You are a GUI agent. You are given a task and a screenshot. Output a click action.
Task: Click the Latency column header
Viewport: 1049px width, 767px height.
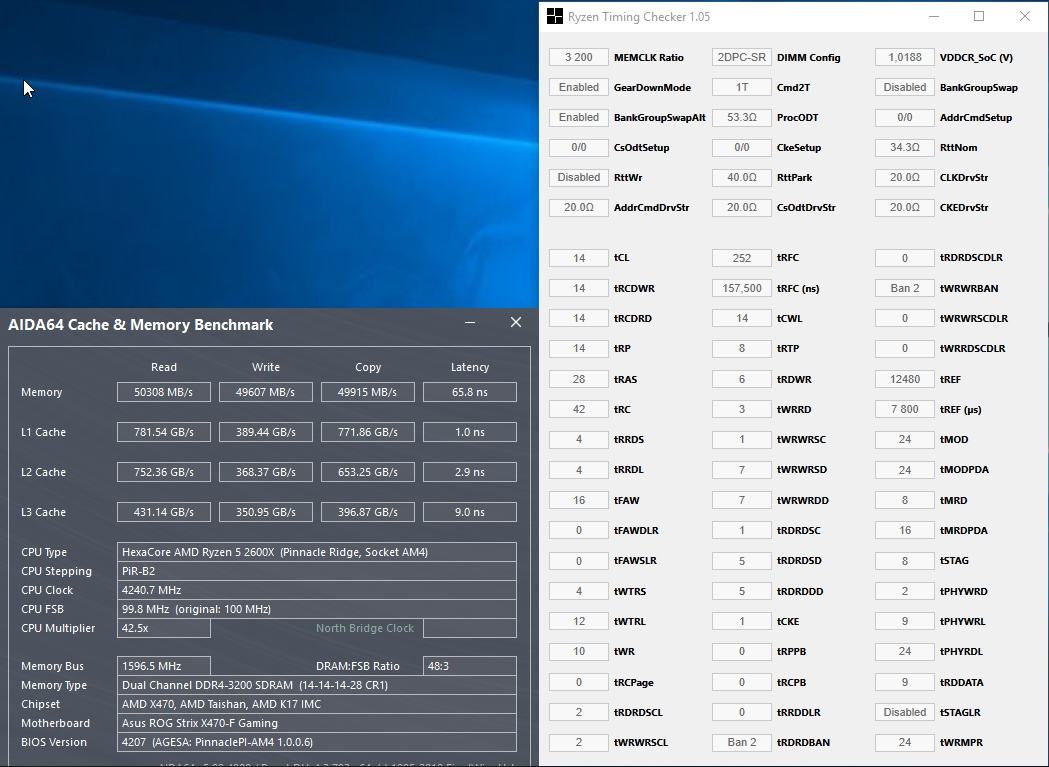tap(470, 367)
